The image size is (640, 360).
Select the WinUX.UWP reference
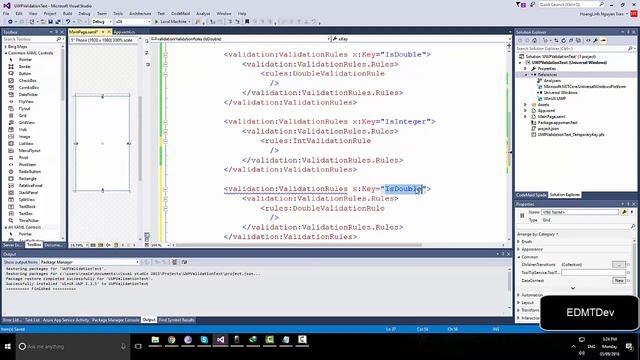pos(555,98)
